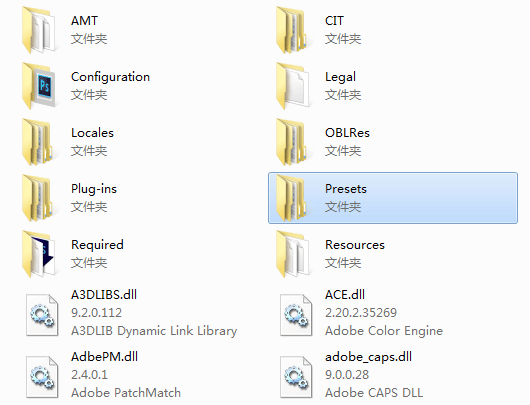530x405 pixels.
Task: Click the Required folder icon
Action: tap(39, 254)
